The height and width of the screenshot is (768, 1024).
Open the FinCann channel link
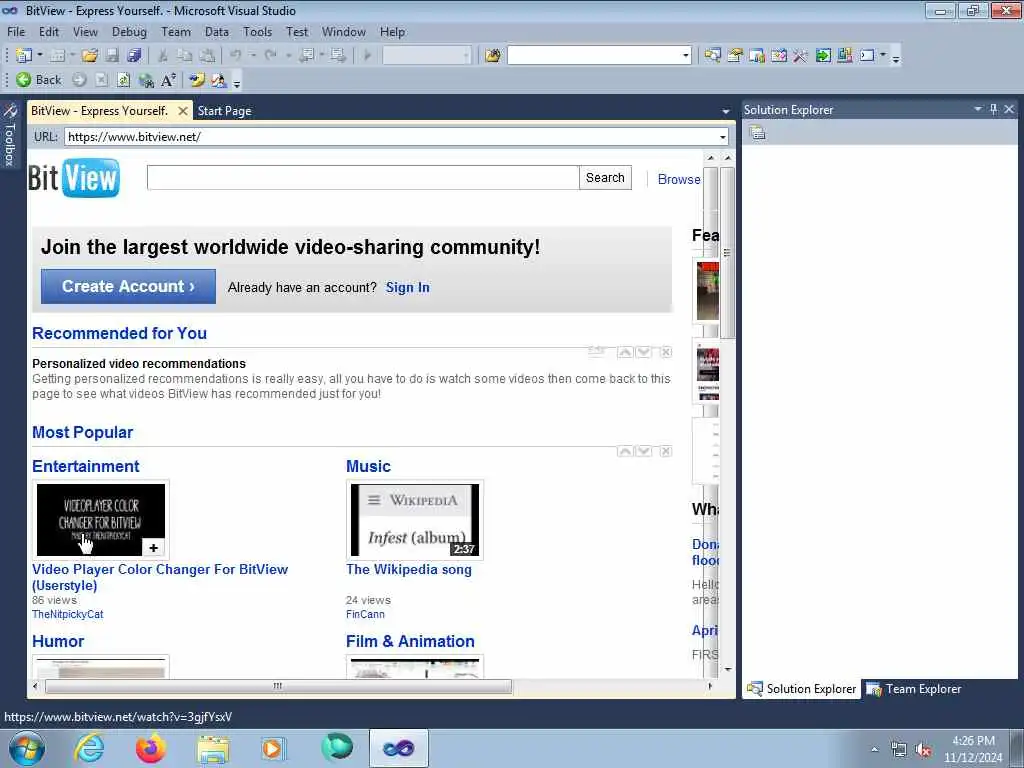pos(365,615)
